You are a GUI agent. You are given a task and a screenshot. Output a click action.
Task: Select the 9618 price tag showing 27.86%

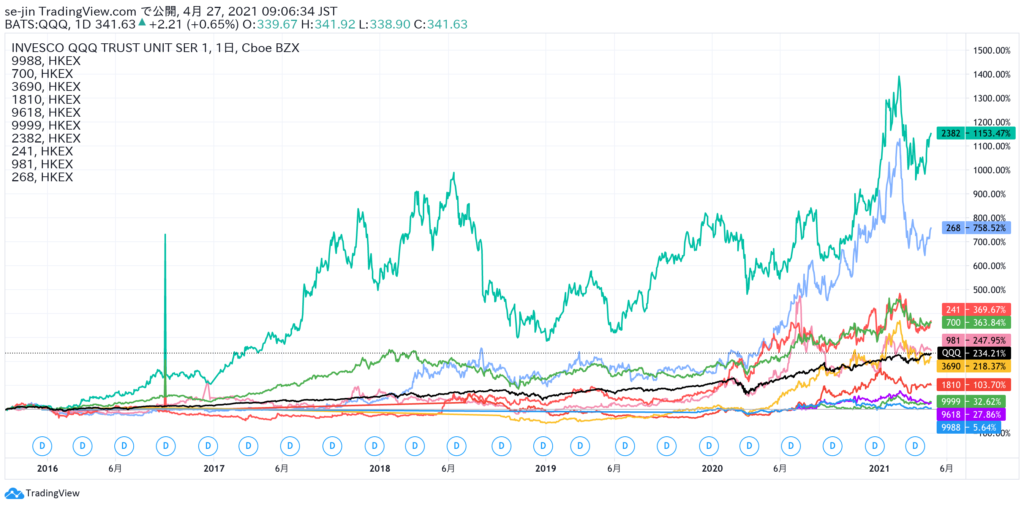click(973, 414)
